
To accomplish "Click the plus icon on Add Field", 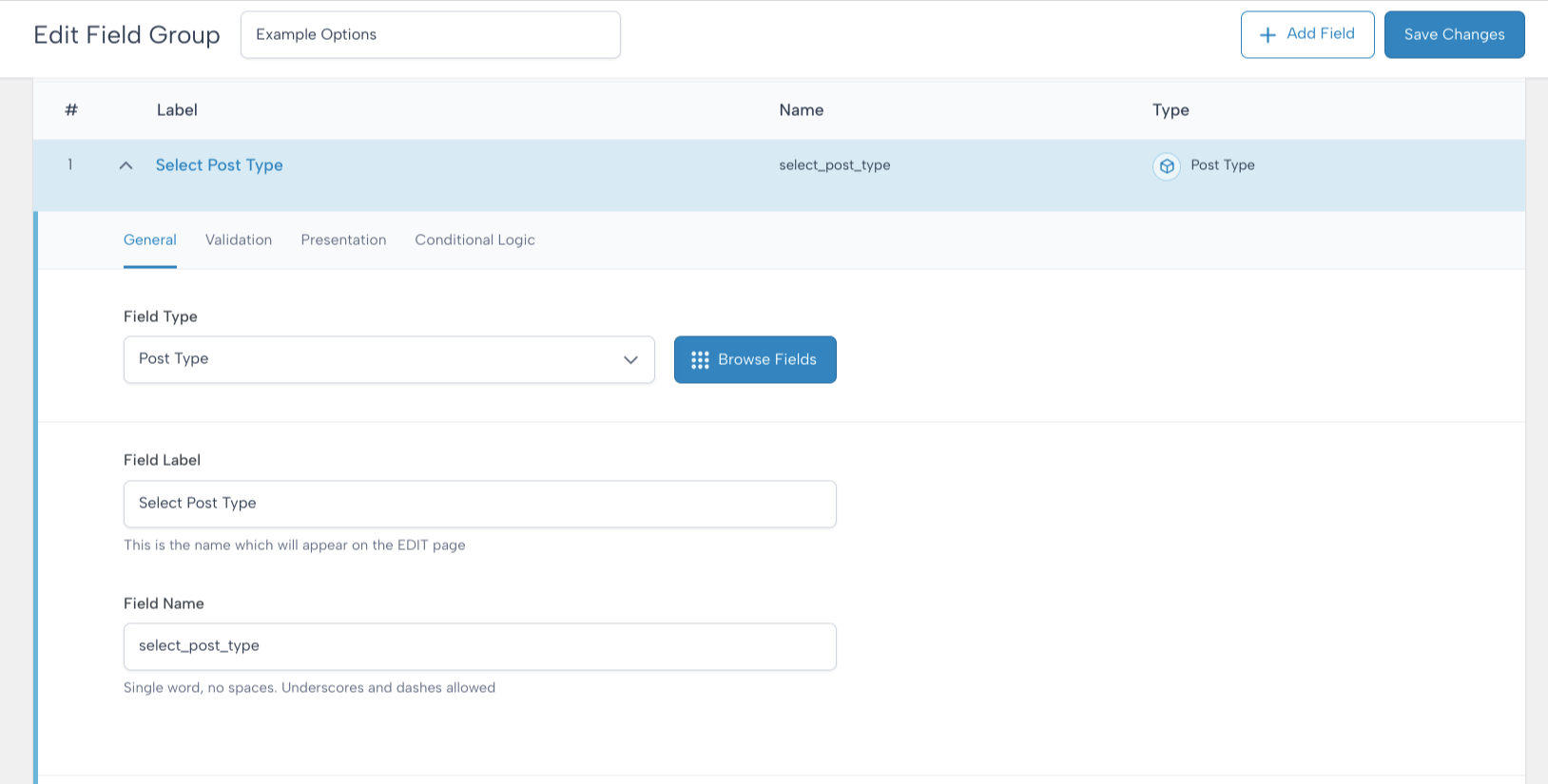I will (x=1267, y=35).
